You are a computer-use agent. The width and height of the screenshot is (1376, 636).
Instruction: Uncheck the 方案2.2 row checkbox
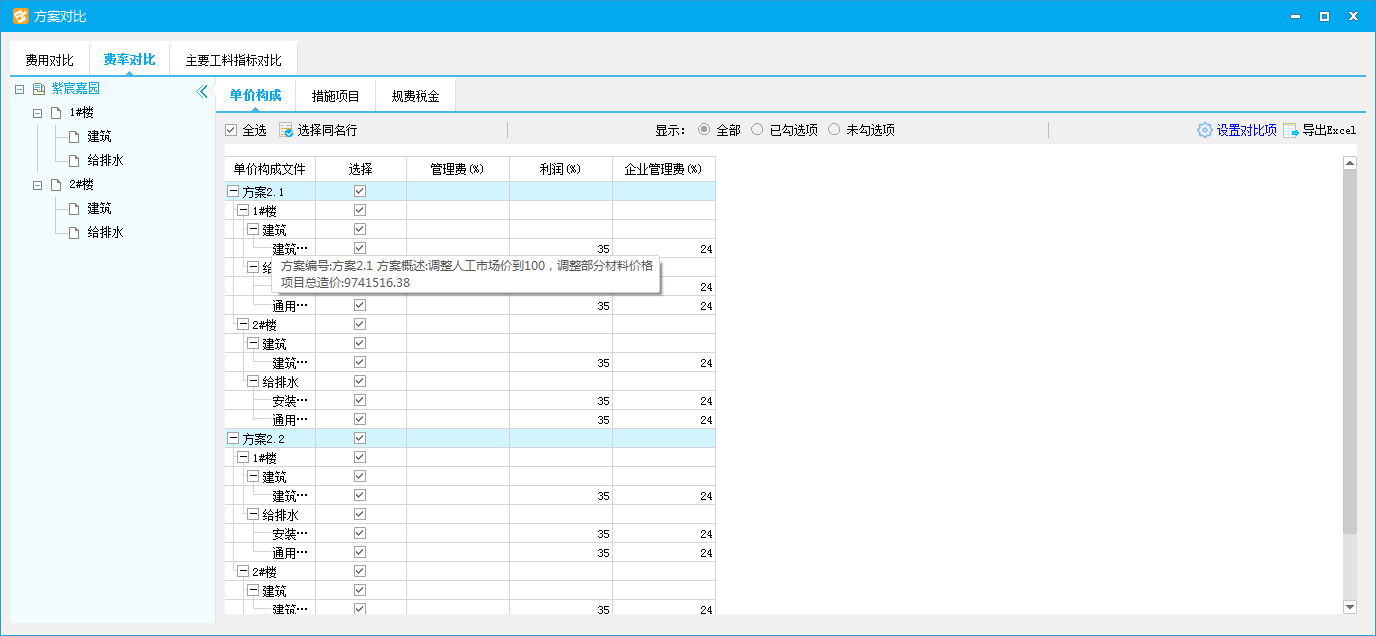360,438
